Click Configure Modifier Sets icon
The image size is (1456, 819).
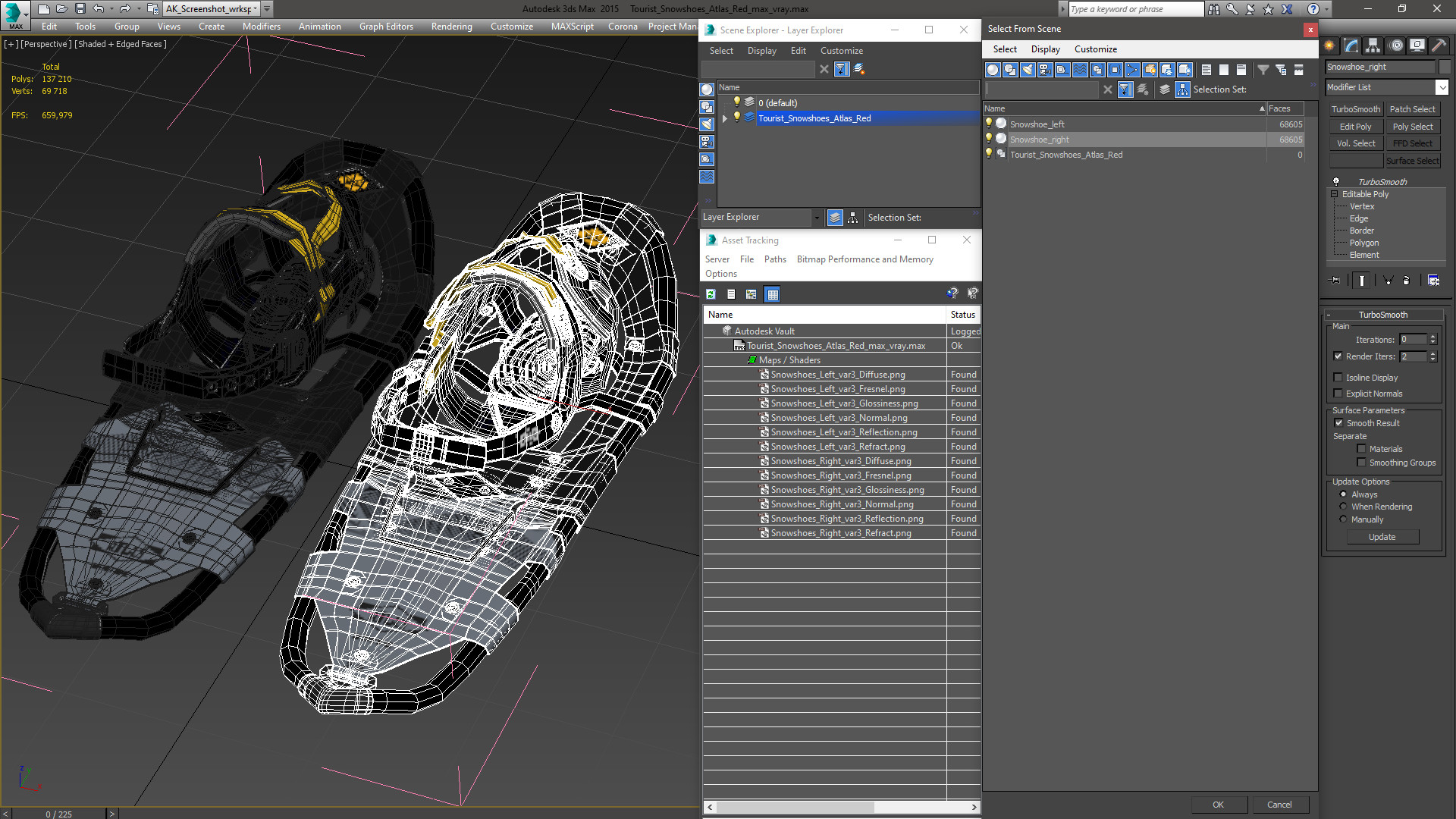pyautogui.click(x=1433, y=281)
